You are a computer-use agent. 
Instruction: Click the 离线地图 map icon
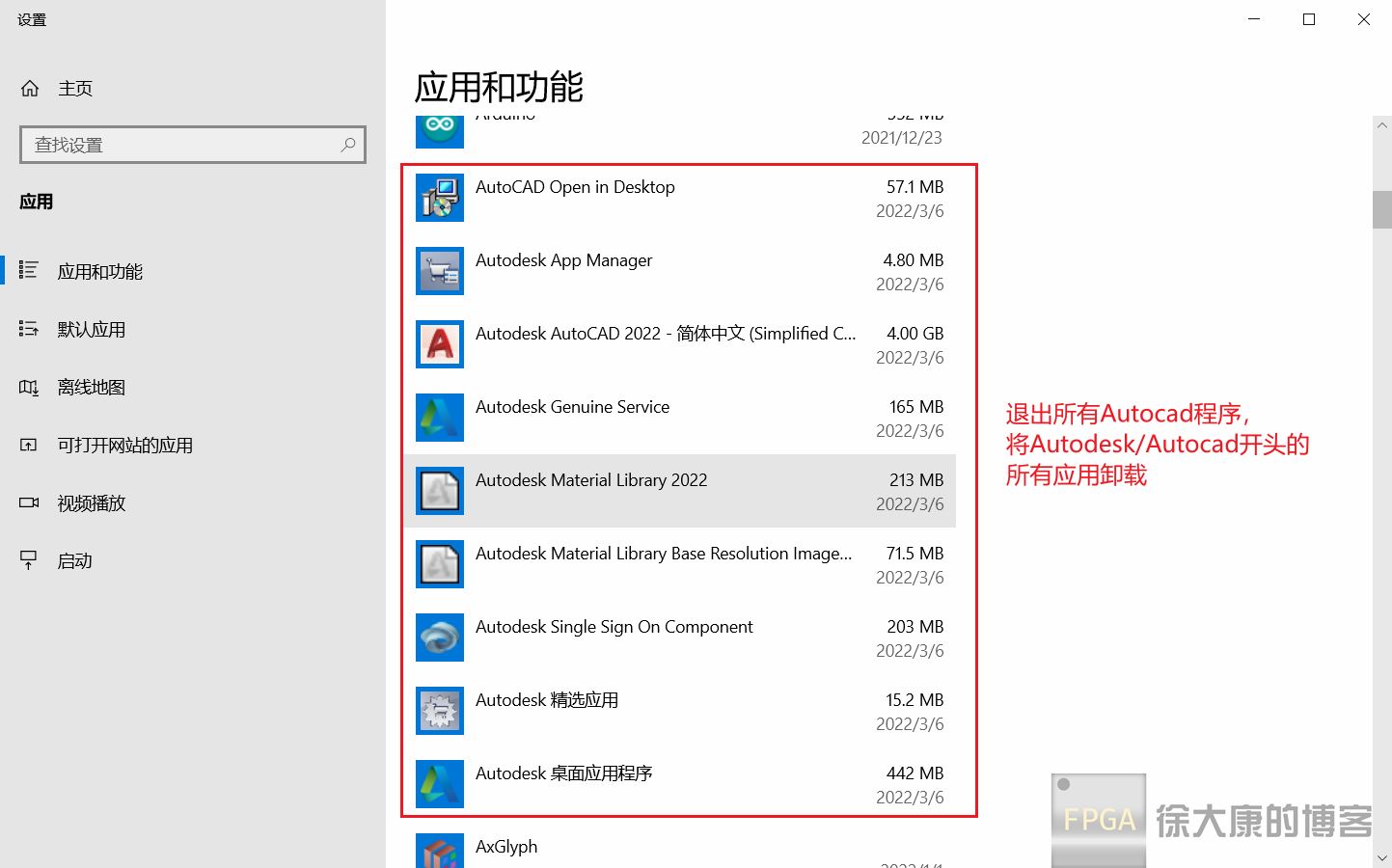(x=29, y=387)
